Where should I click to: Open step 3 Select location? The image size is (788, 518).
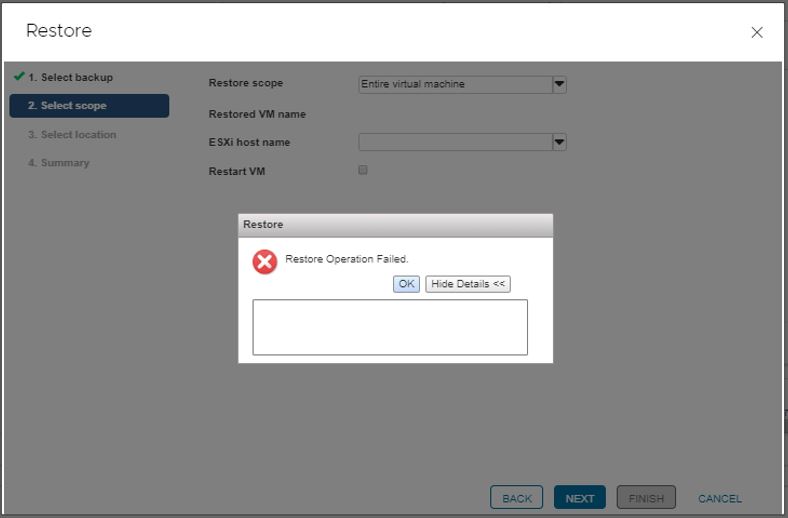pyautogui.click(x=72, y=135)
